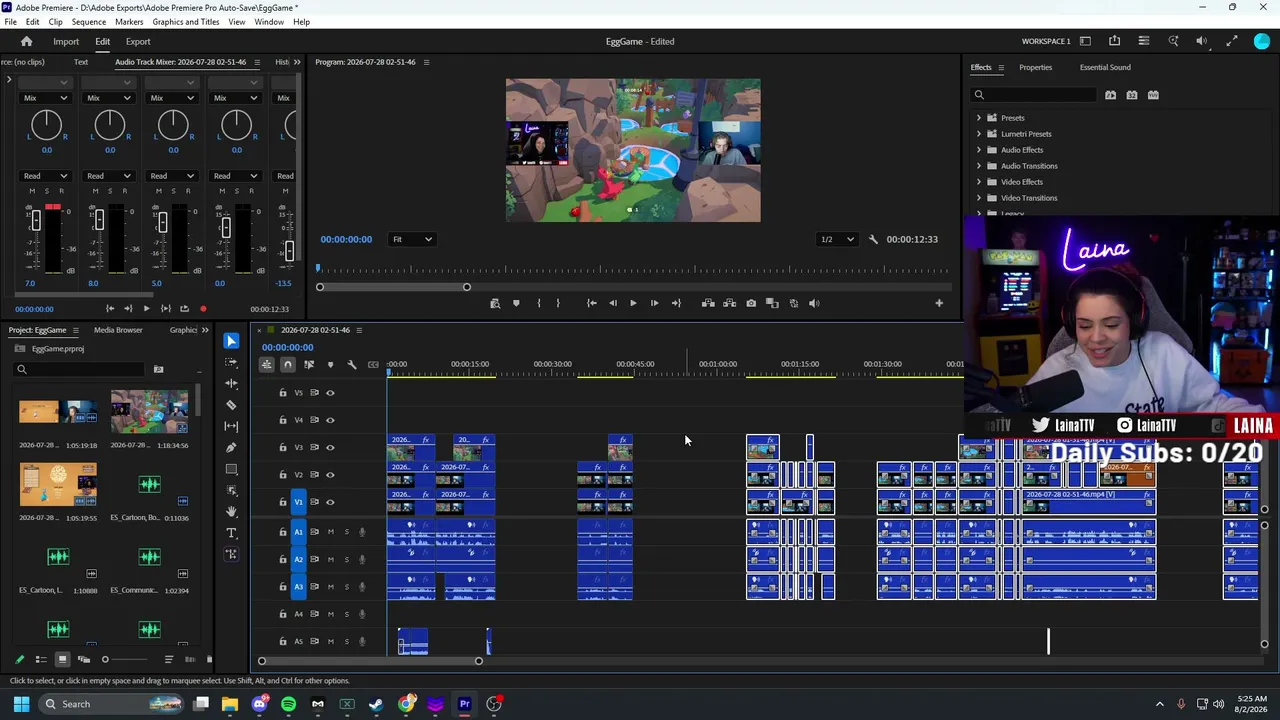Switch to the Essential Sound tab
Screen dimensions: 1280x720
[1105, 68]
